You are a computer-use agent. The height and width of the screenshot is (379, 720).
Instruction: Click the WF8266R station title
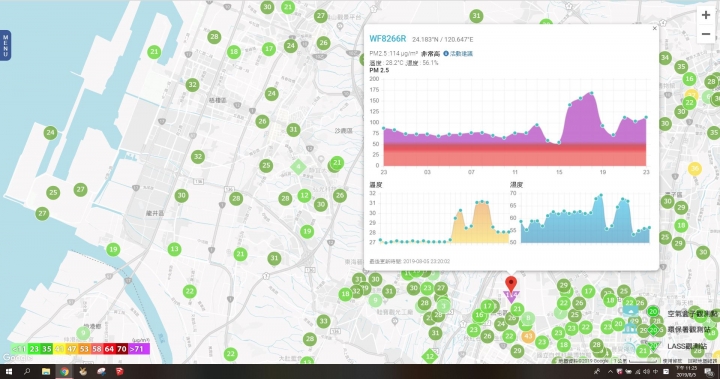pyautogui.click(x=388, y=39)
